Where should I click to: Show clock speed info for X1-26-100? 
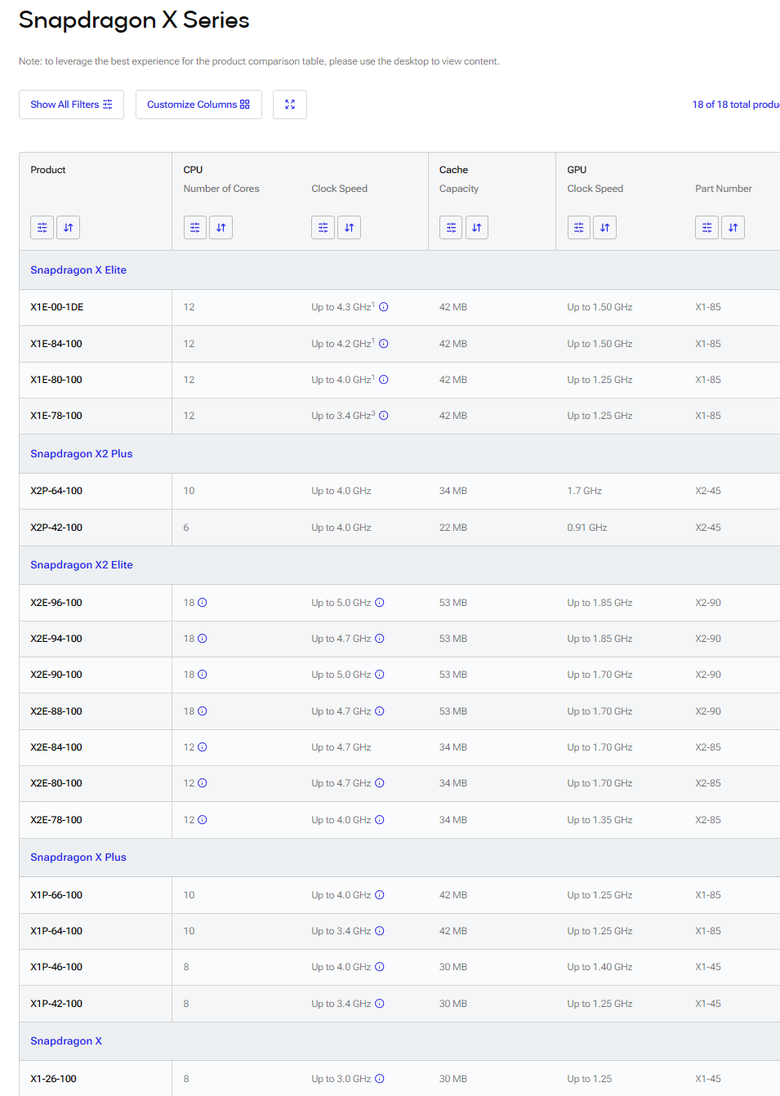tap(380, 1079)
